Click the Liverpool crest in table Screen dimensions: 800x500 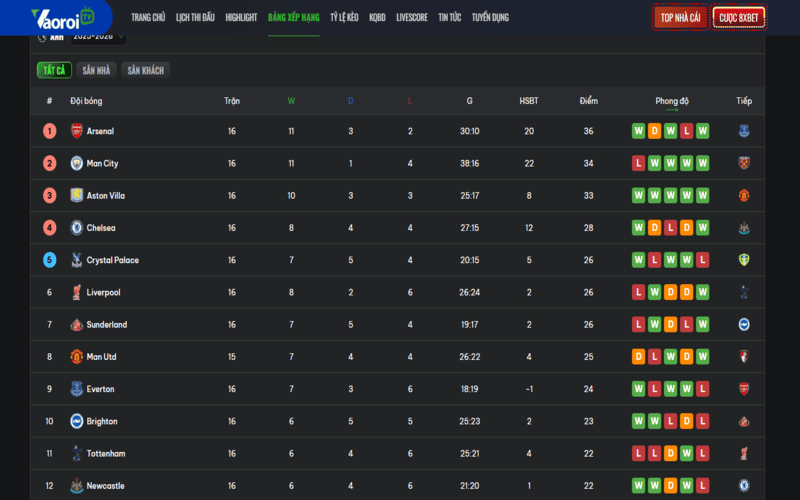[x=77, y=292]
